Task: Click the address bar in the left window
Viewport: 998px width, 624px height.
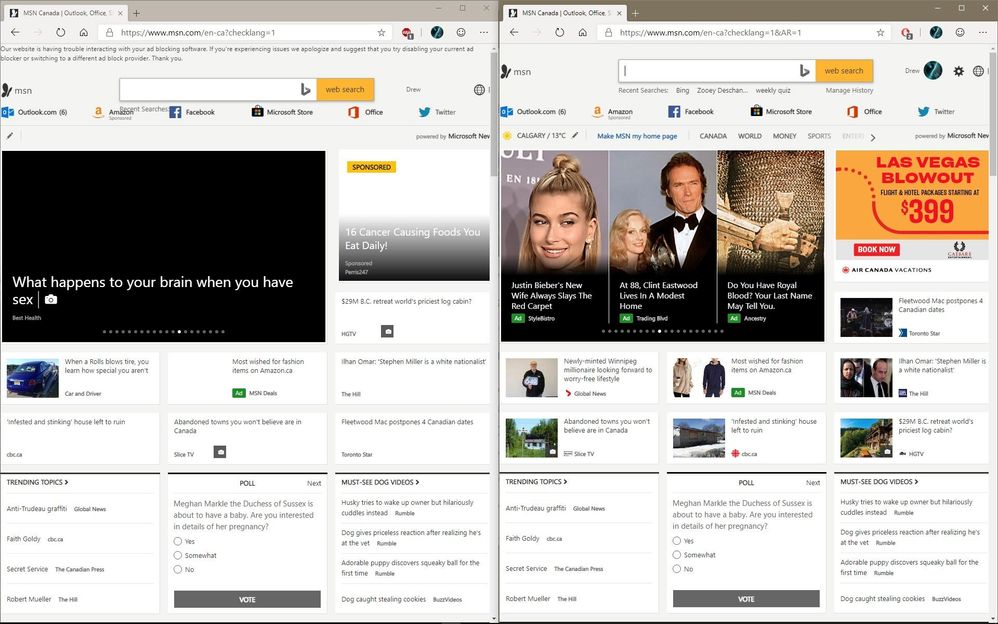Action: coord(246,32)
